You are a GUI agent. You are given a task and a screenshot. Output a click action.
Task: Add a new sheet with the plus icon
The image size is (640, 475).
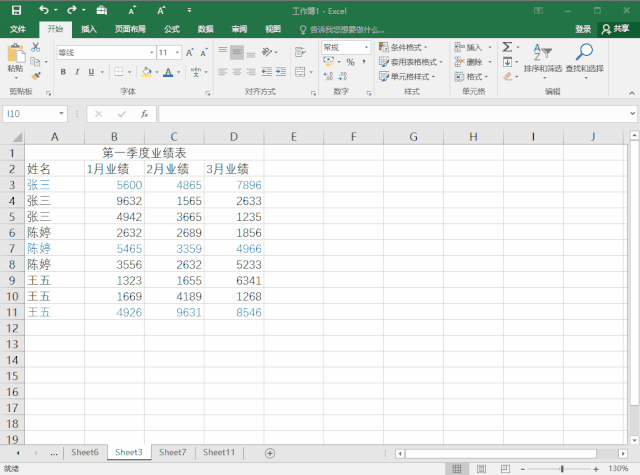(270, 453)
